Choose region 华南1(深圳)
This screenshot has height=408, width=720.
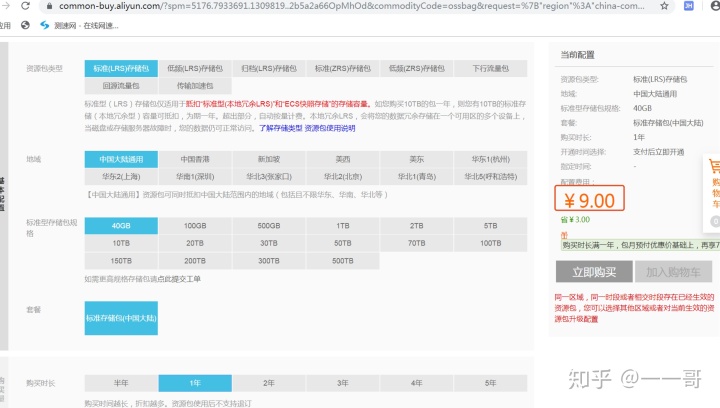click(x=195, y=177)
